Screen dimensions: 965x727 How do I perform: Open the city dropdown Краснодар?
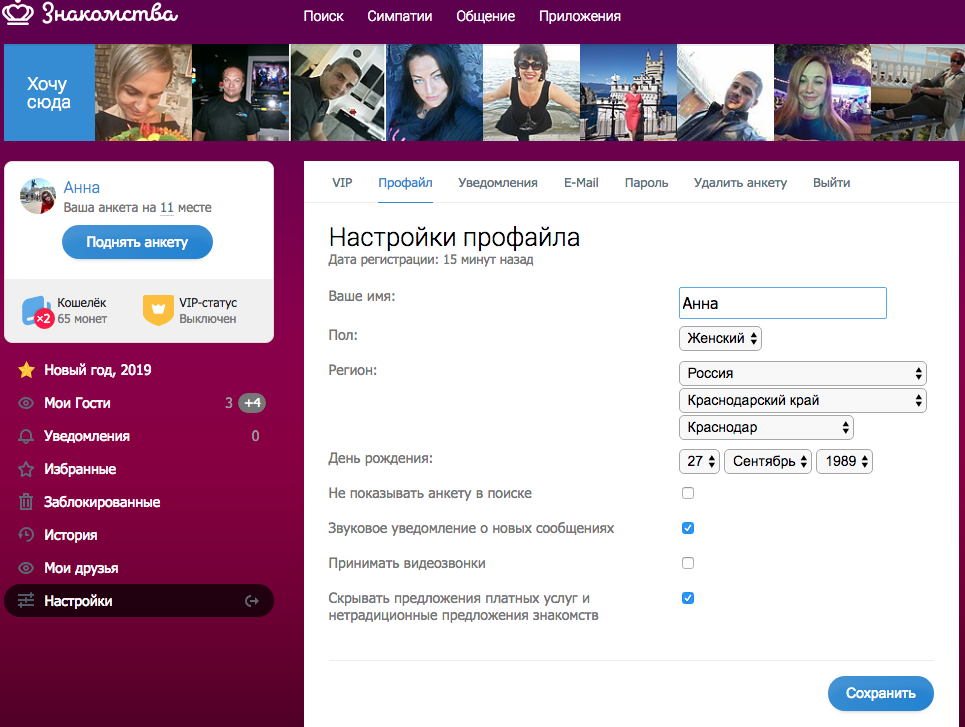767,428
